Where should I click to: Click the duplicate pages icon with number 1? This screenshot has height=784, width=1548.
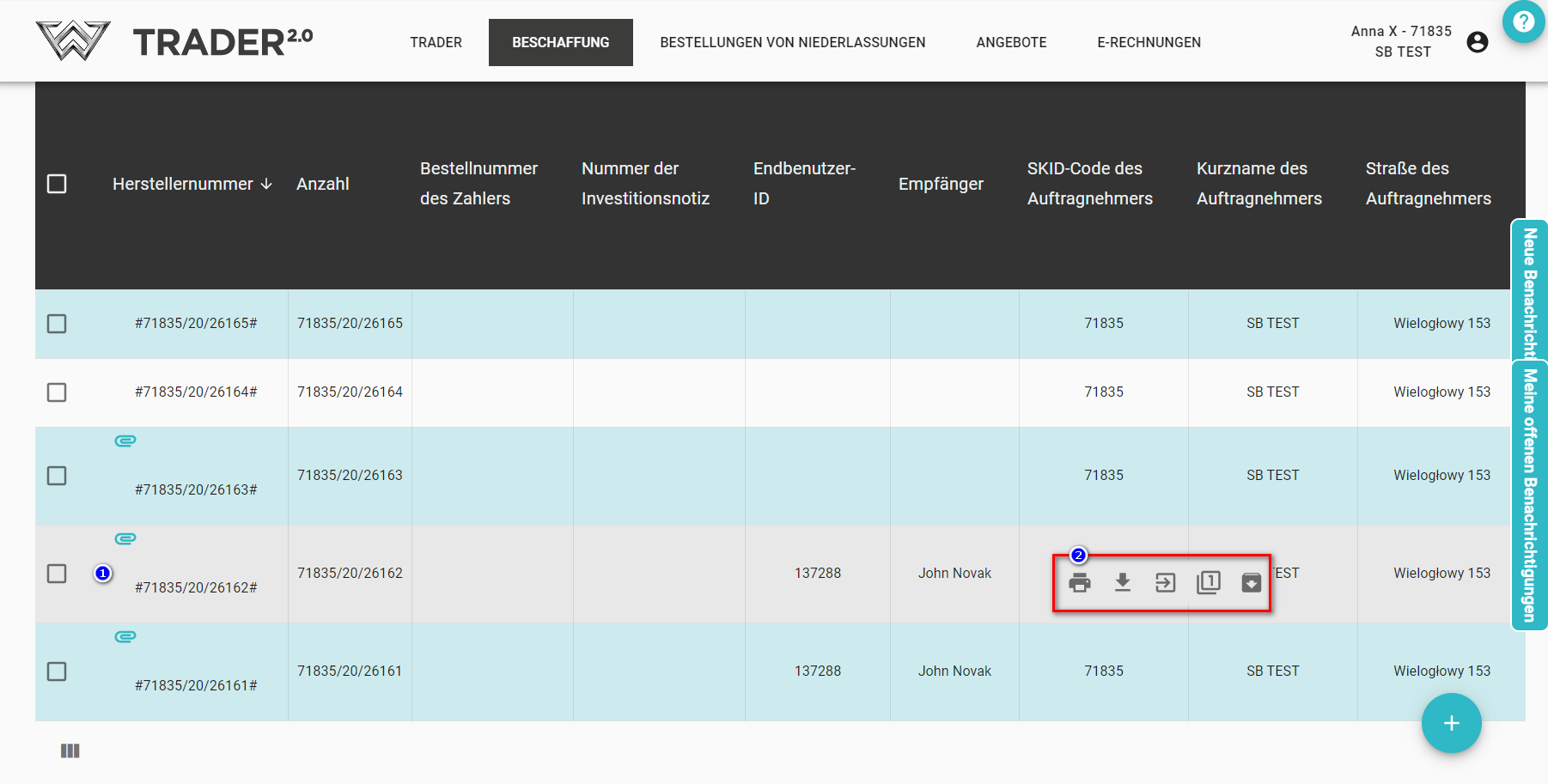tap(1208, 583)
